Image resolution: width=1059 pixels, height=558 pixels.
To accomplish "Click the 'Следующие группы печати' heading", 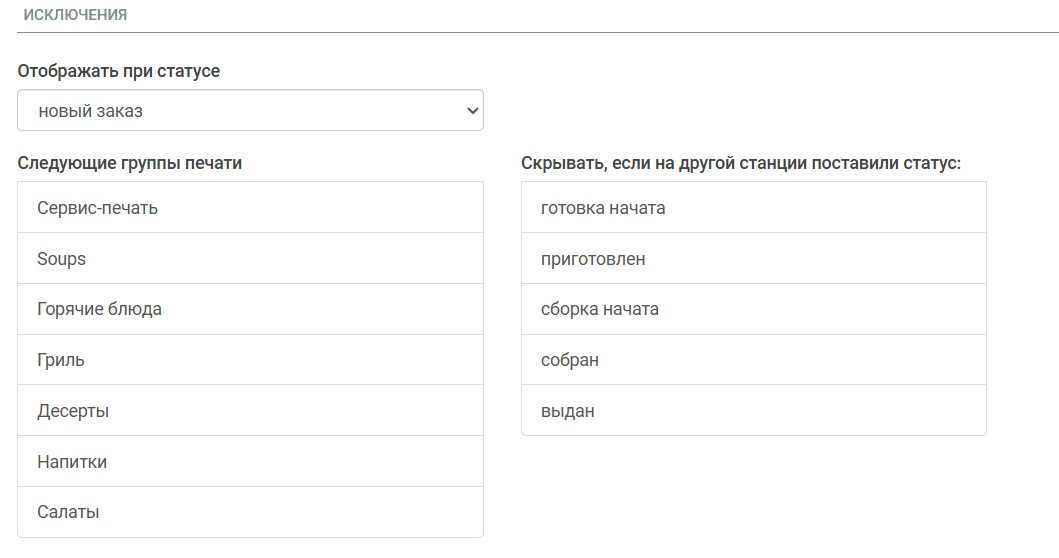I will coord(130,163).
